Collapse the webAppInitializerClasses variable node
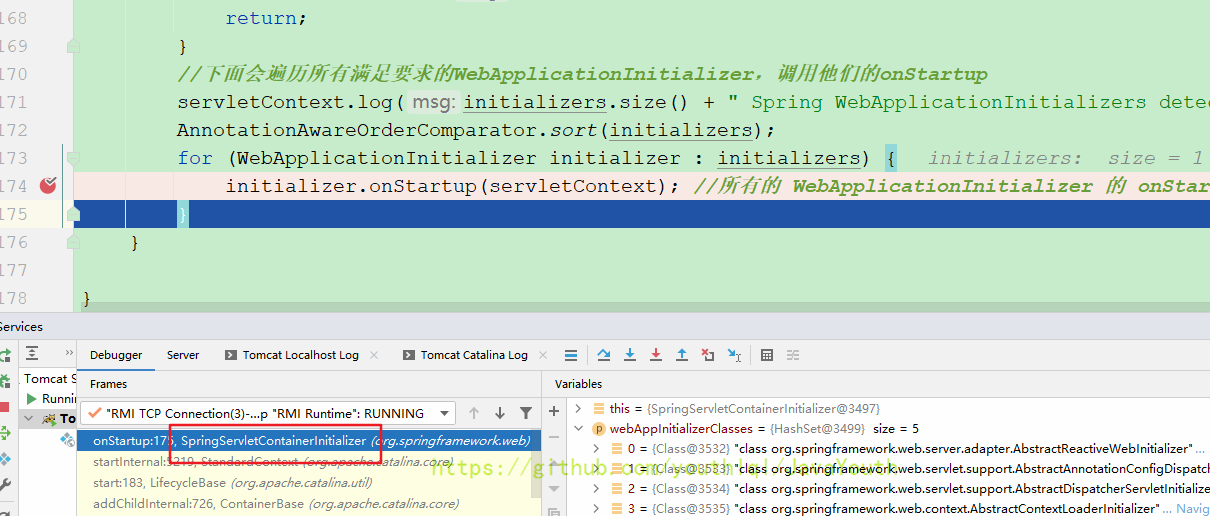Image resolution: width=1210 pixels, height=516 pixels. [x=578, y=429]
